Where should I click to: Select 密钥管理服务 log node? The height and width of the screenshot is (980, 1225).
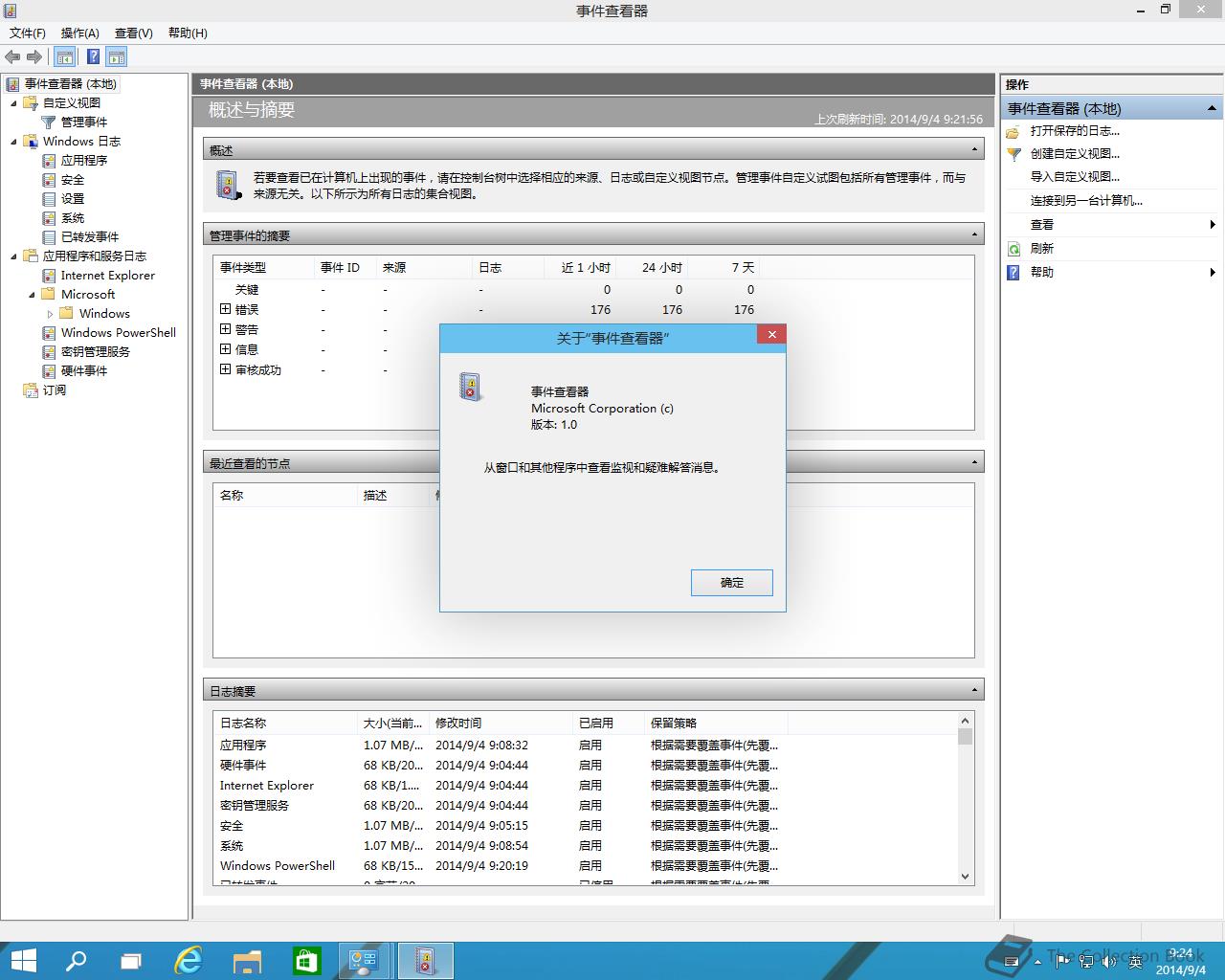pos(96,351)
